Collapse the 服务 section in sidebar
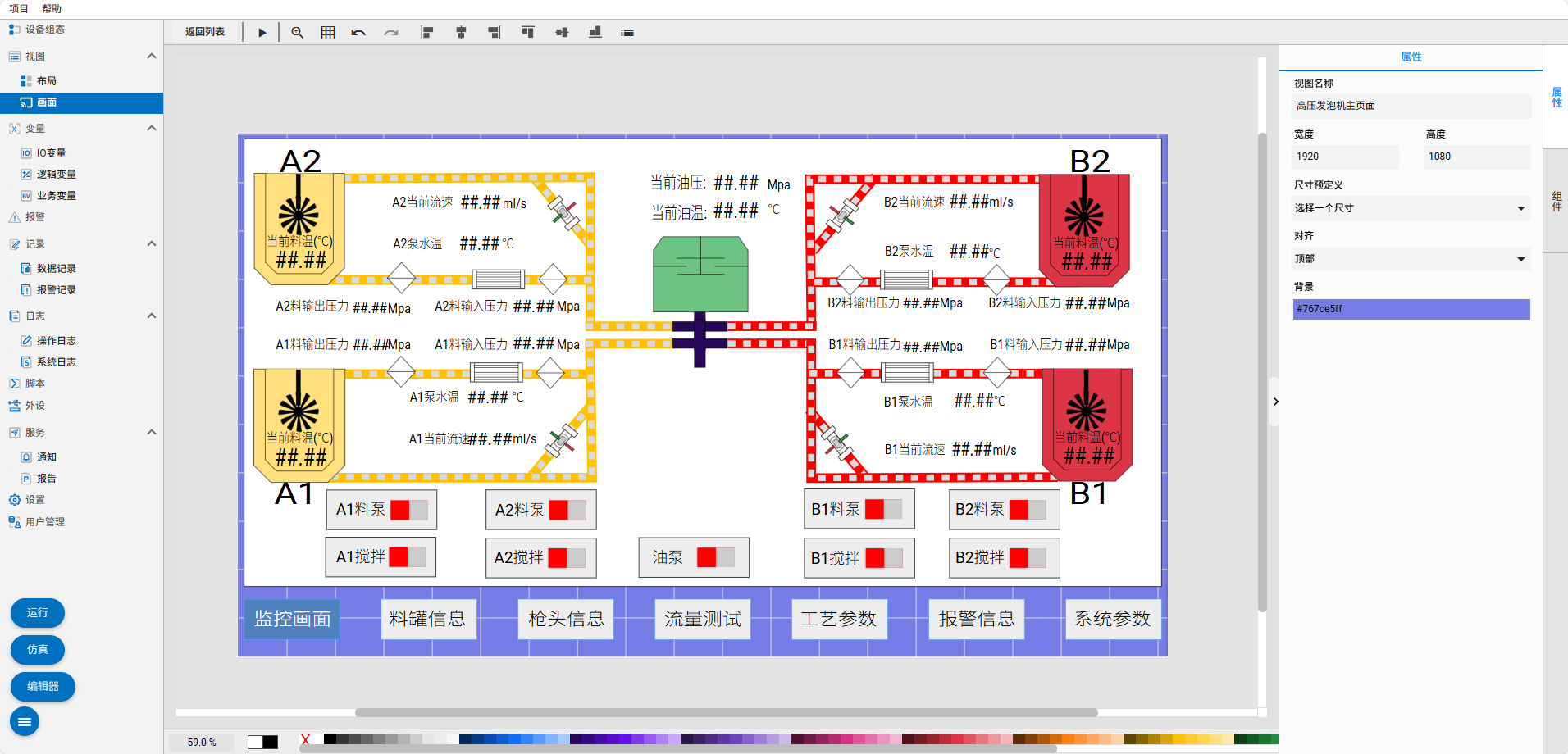1568x754 pixels. [x=152, y=433]
